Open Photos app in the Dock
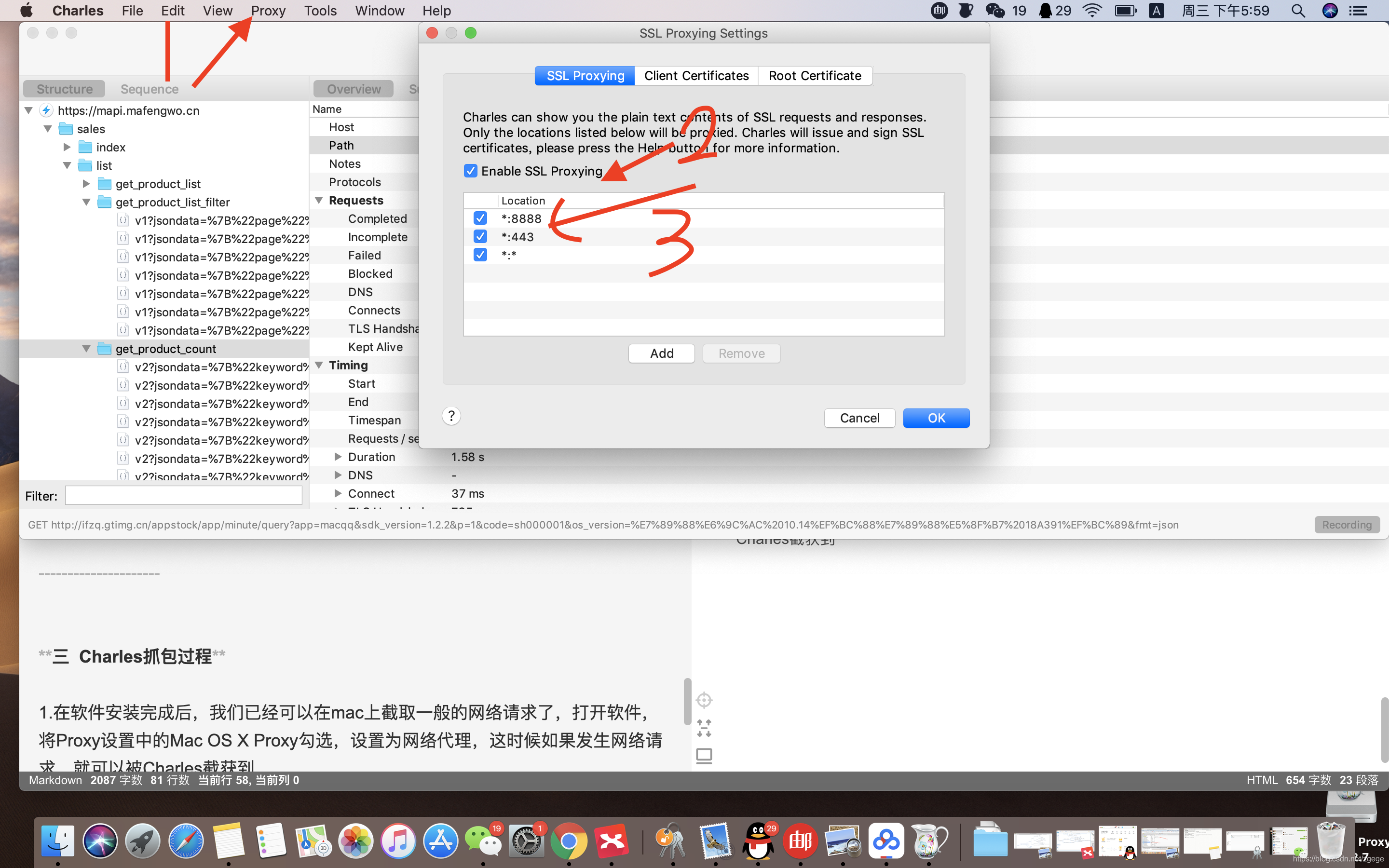Screen dimensions: 1389x868 click(x=356, y=841)
